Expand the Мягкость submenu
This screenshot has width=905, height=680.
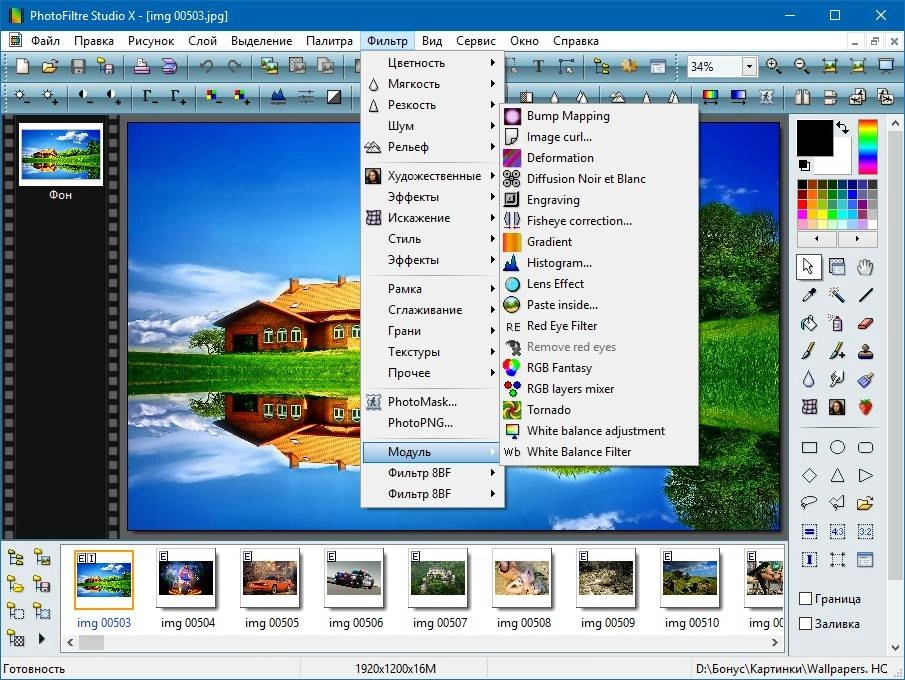pyautogui.click(x=433, y=84)
